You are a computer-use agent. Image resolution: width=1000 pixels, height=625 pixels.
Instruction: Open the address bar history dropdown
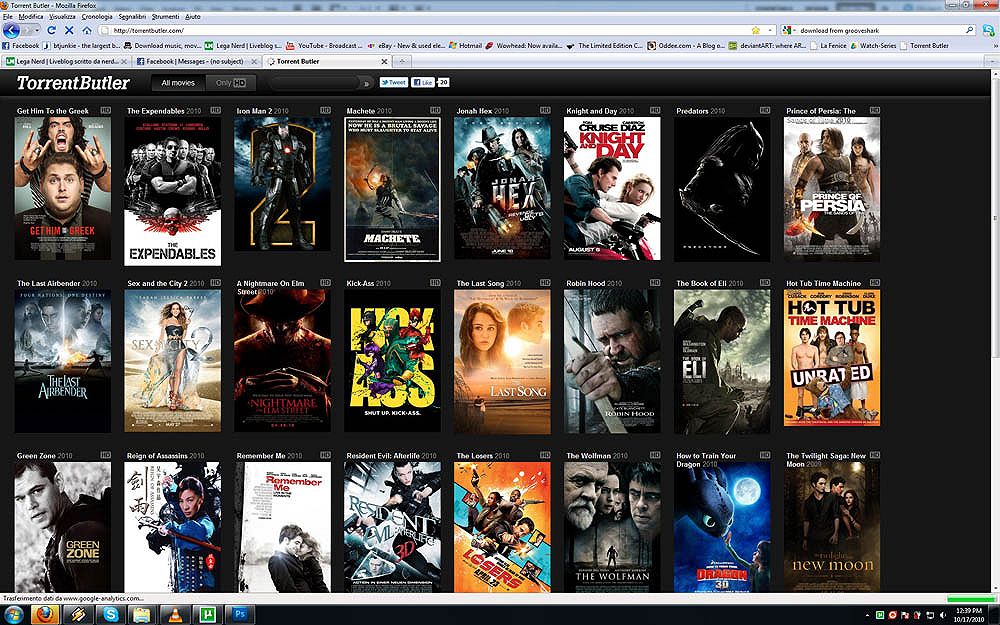pos(770,30)
